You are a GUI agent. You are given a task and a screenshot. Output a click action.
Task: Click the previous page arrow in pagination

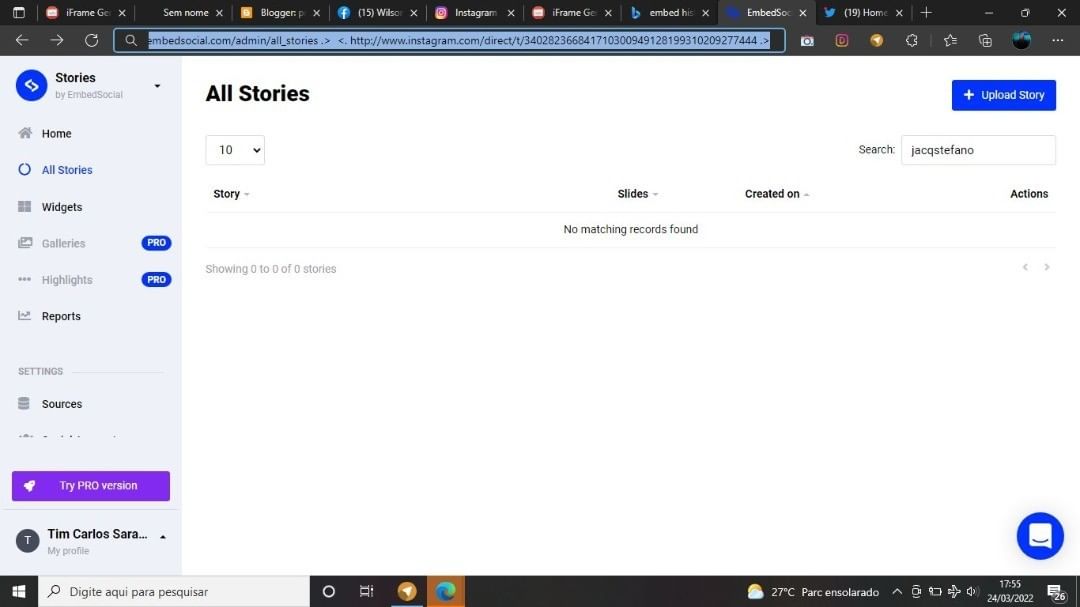pyautogui.click(x=1025, y=267)
